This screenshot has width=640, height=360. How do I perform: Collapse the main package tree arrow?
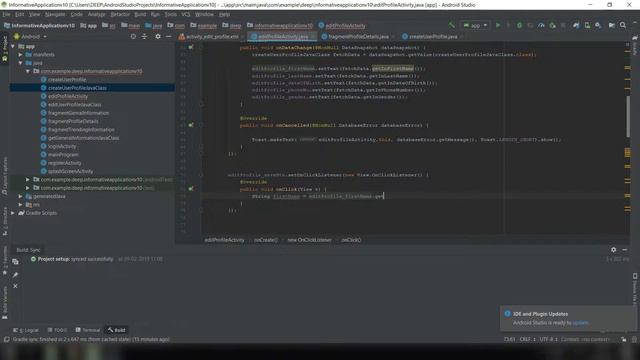pos(28,71)
